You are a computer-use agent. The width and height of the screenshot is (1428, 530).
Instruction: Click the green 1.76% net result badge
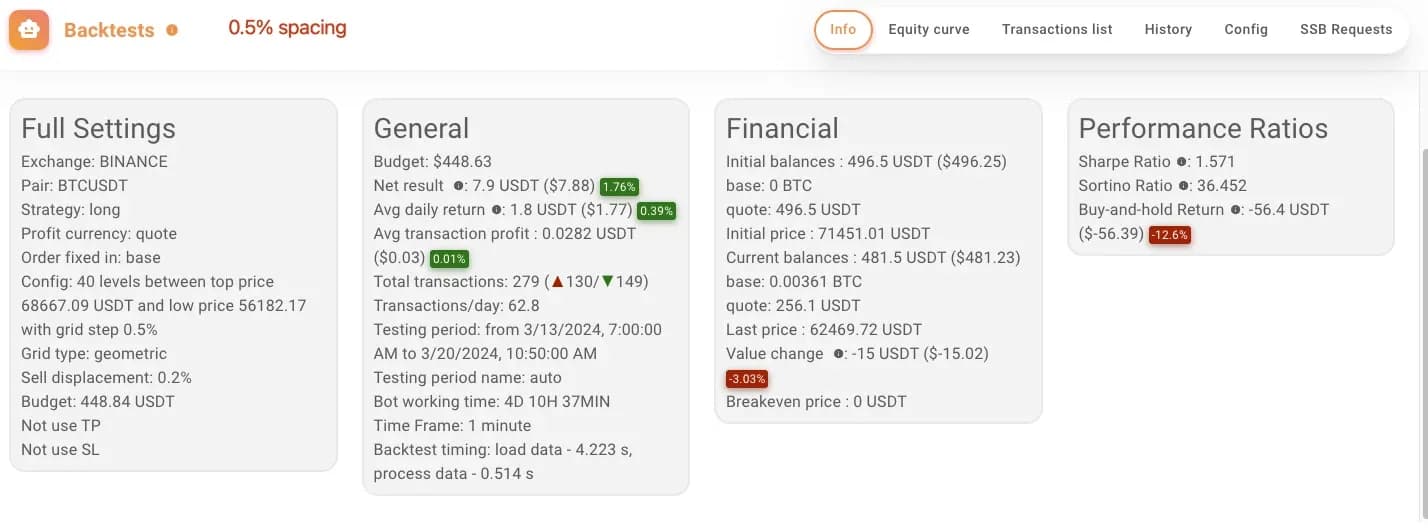coord(619,186)
